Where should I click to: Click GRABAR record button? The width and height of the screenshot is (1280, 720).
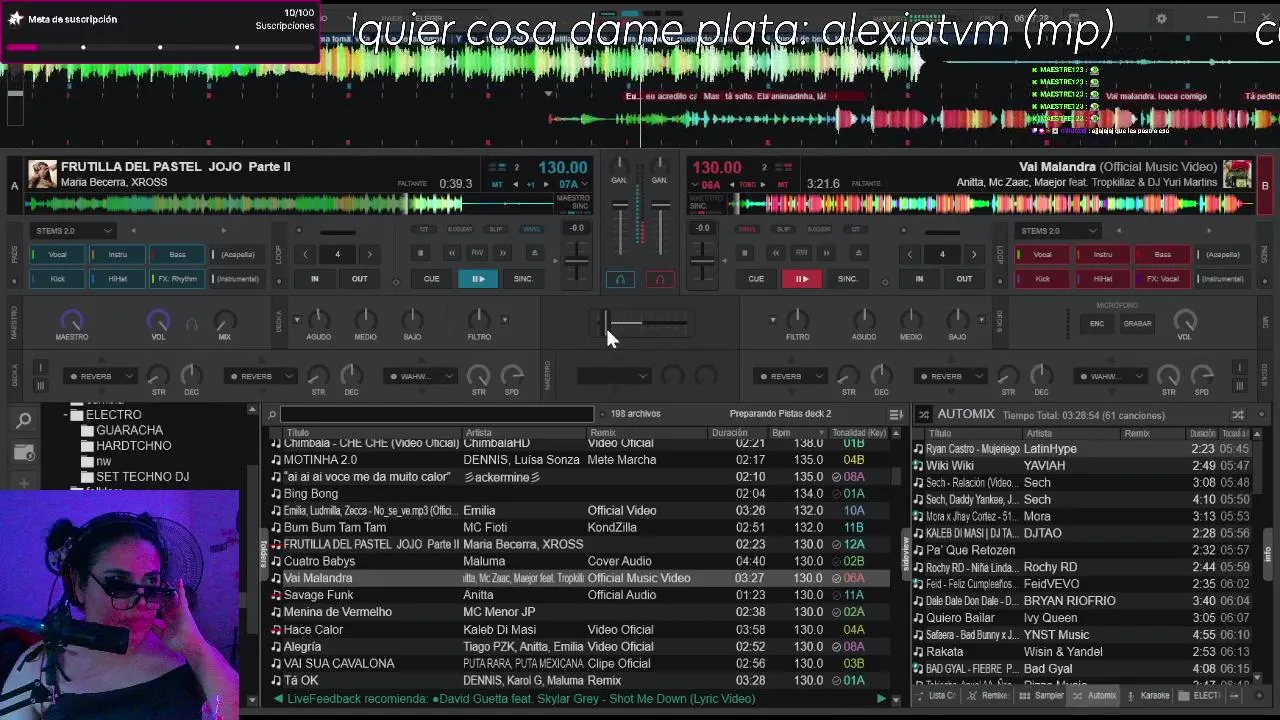coord(1137,323)
